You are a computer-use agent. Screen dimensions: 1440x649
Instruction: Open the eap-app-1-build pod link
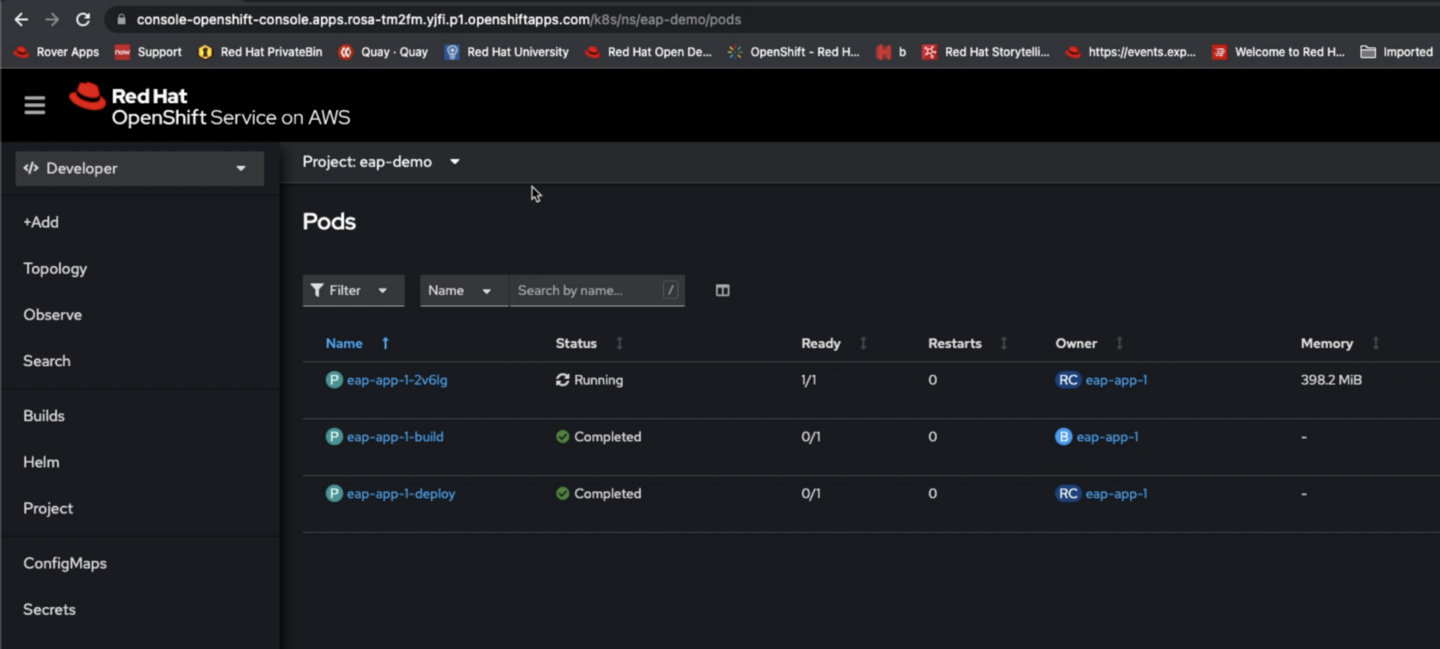coord(395,437)
